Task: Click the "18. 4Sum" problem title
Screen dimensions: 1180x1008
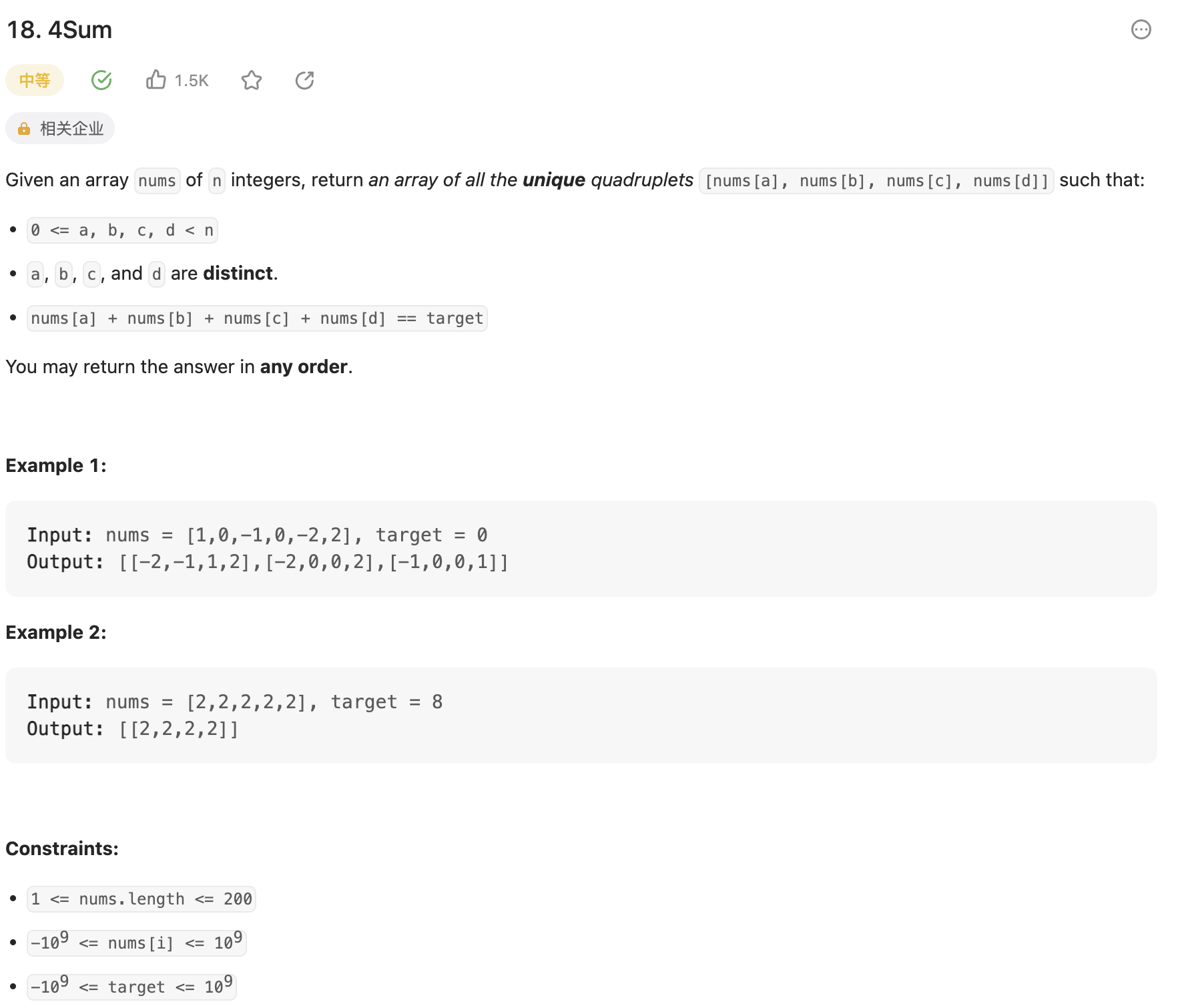Action: [59, 30]
